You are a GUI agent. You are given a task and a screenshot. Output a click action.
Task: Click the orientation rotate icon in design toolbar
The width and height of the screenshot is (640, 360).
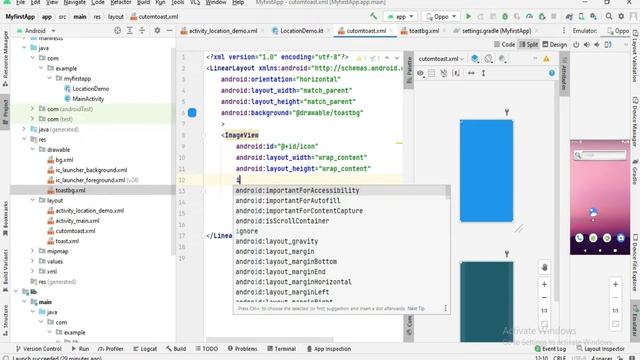click(489, 59)
